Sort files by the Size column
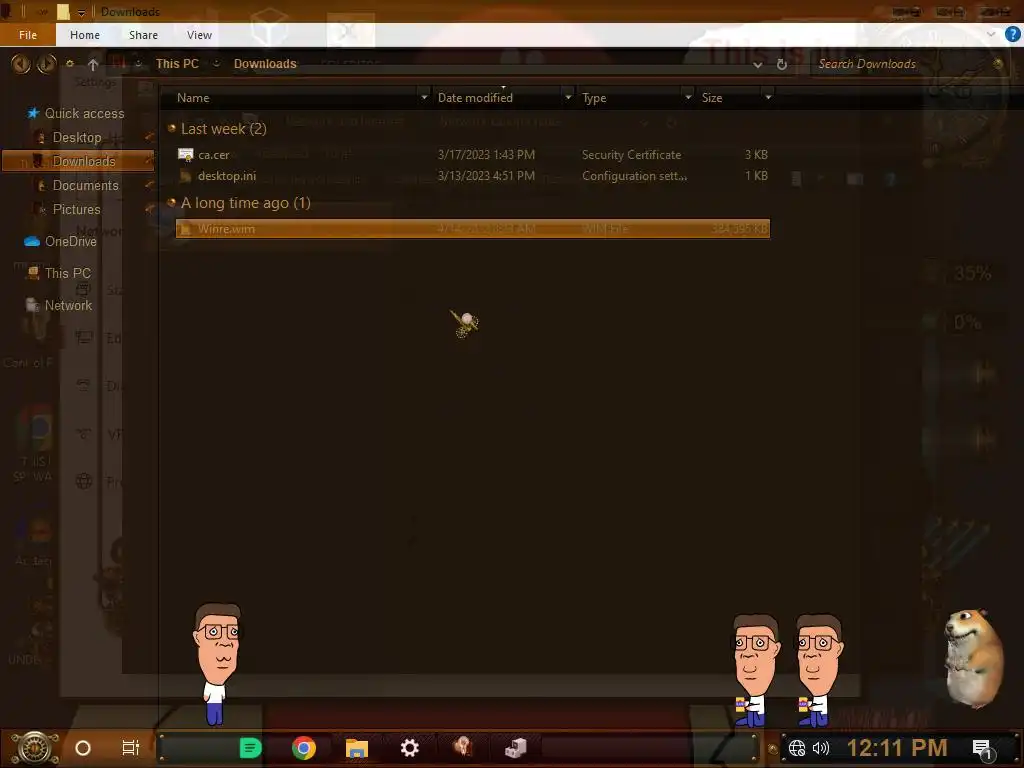Viewport: 1024px width, 768px height. tap(712, 98)
